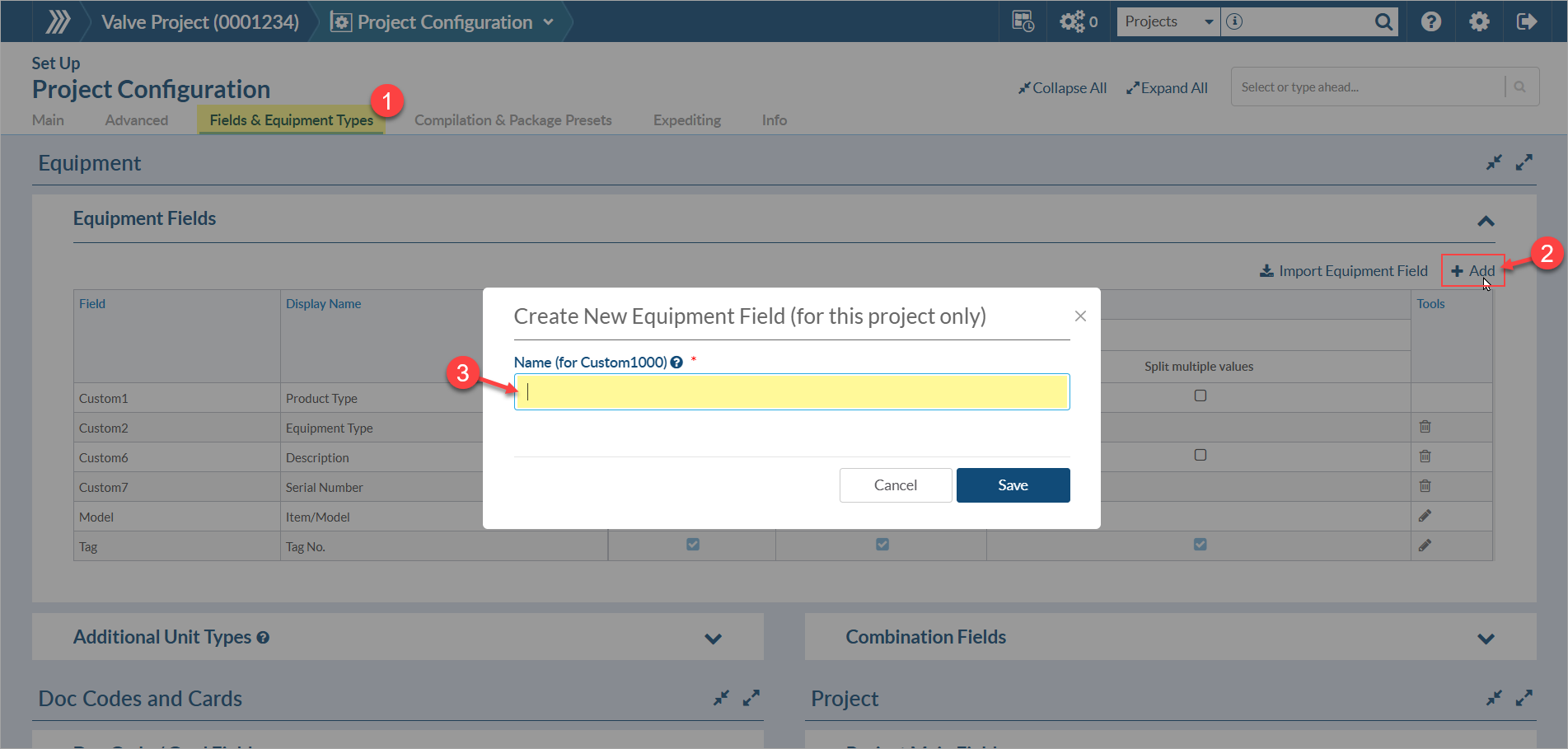Switch to the Expediting tab
The height and width of the screenshot is (749, 1568).
tap(686, 120)
